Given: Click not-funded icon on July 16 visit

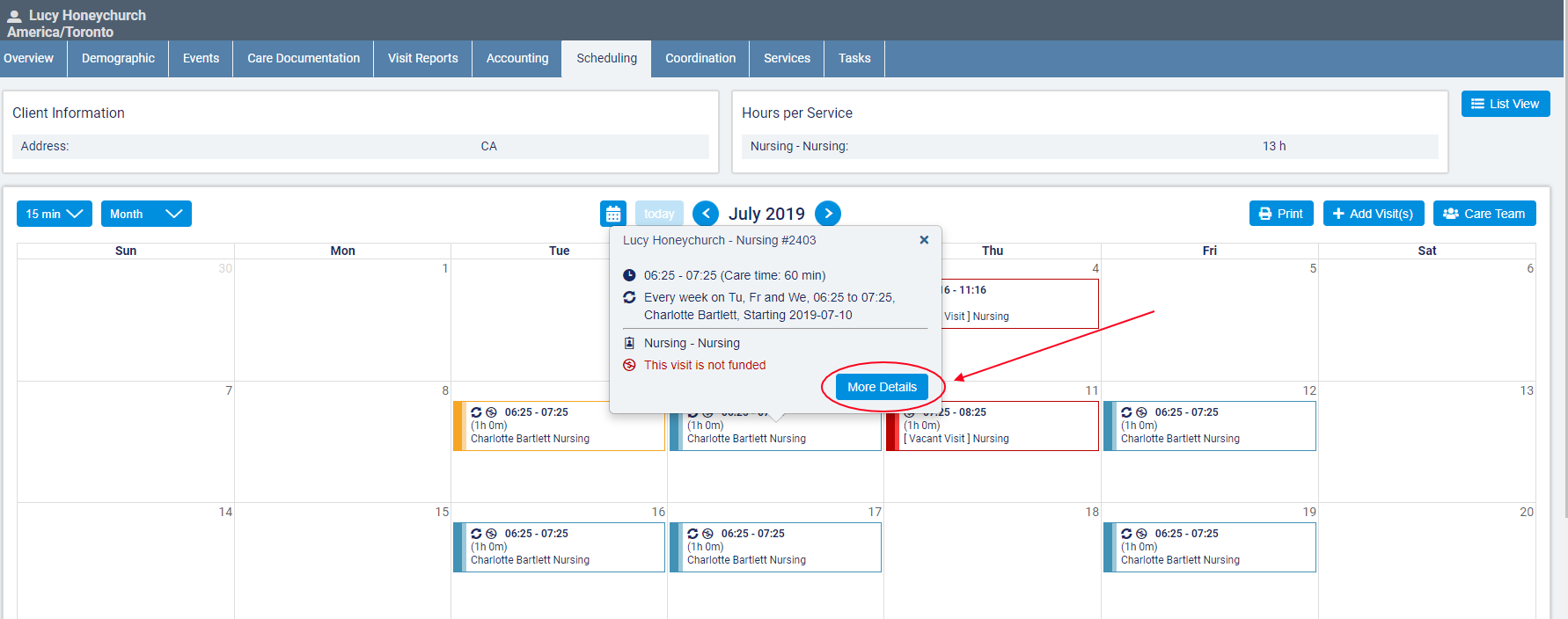Looking at the screenshot, I should click(491, 534).
